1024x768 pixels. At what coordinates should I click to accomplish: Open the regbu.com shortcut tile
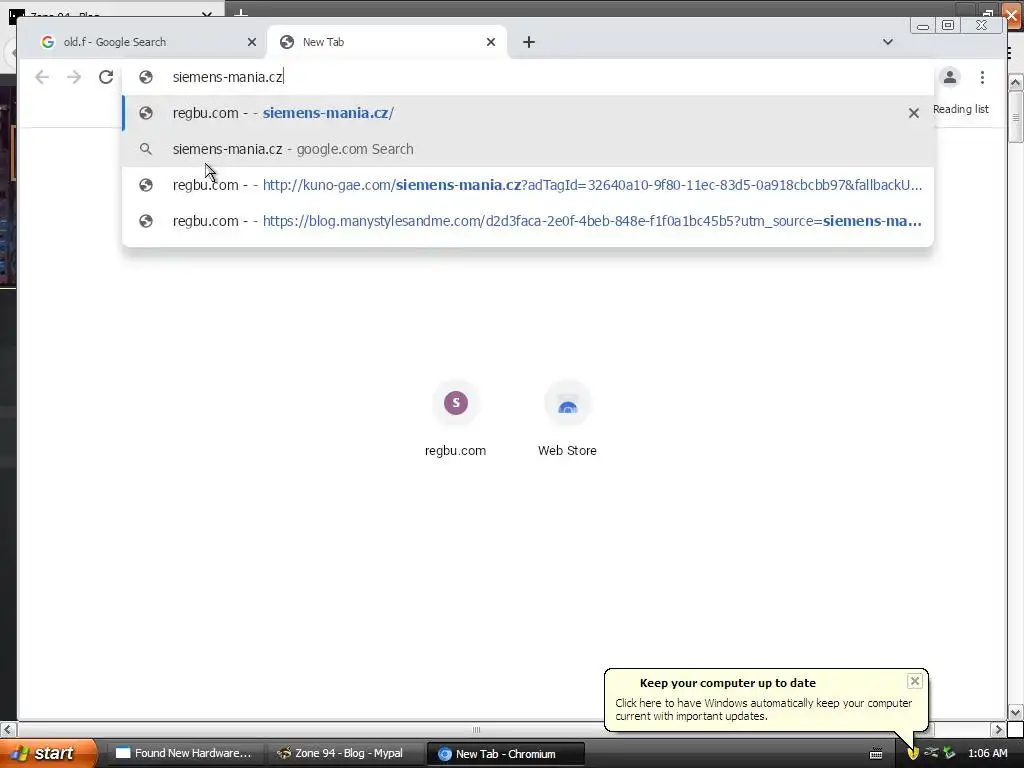point(456,419)
